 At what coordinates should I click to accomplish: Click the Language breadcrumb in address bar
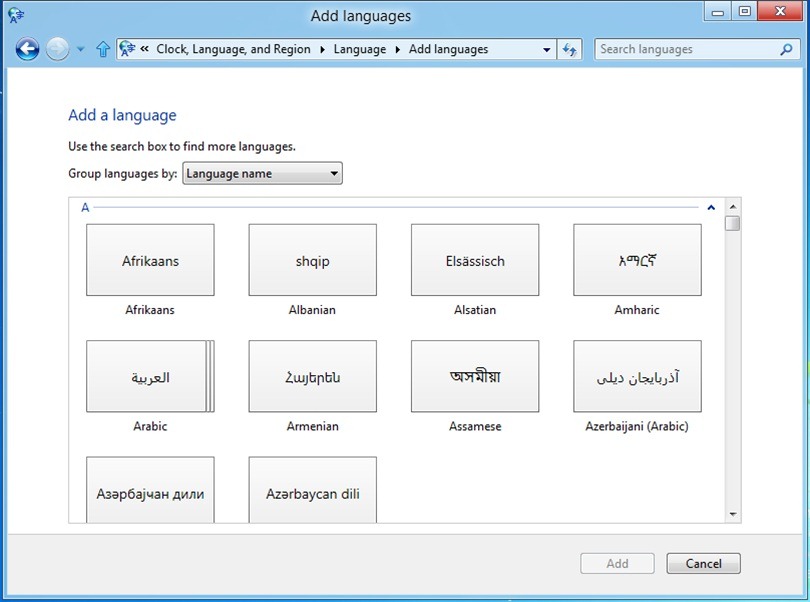coord(359,49)
